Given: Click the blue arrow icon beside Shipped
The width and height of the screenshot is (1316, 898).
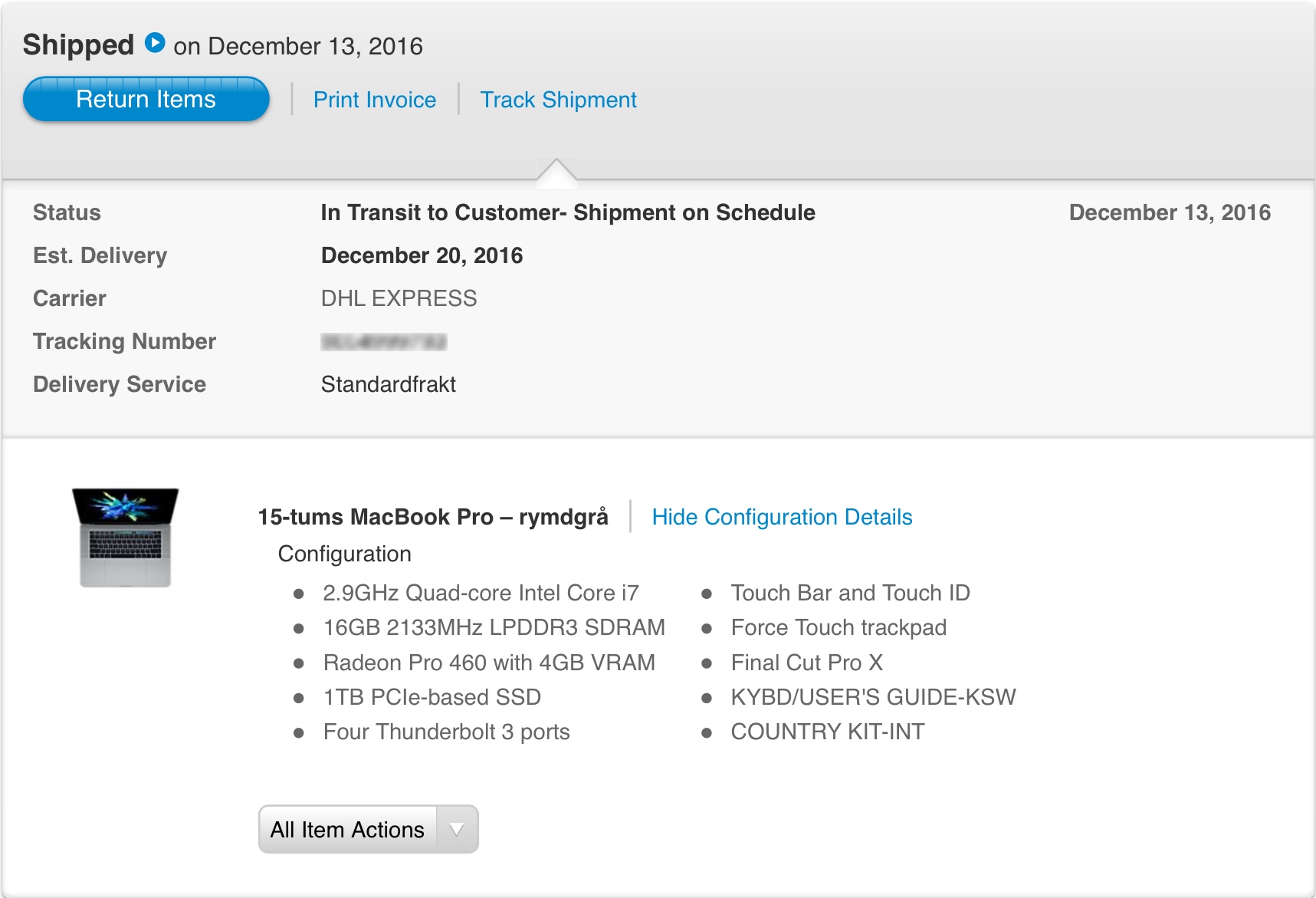Looking at the screenshot, I should pos(155,43).
